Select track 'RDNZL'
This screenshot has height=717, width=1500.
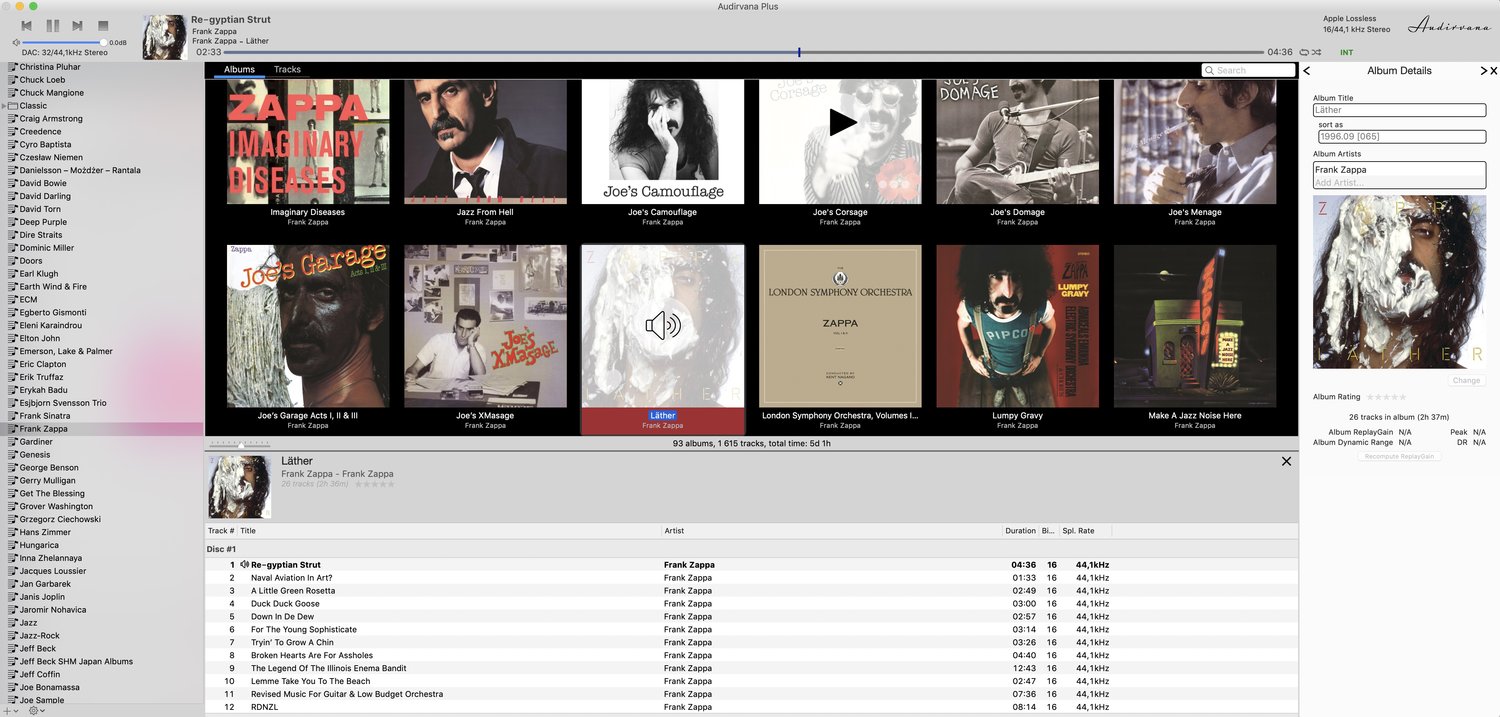(752, 707)
